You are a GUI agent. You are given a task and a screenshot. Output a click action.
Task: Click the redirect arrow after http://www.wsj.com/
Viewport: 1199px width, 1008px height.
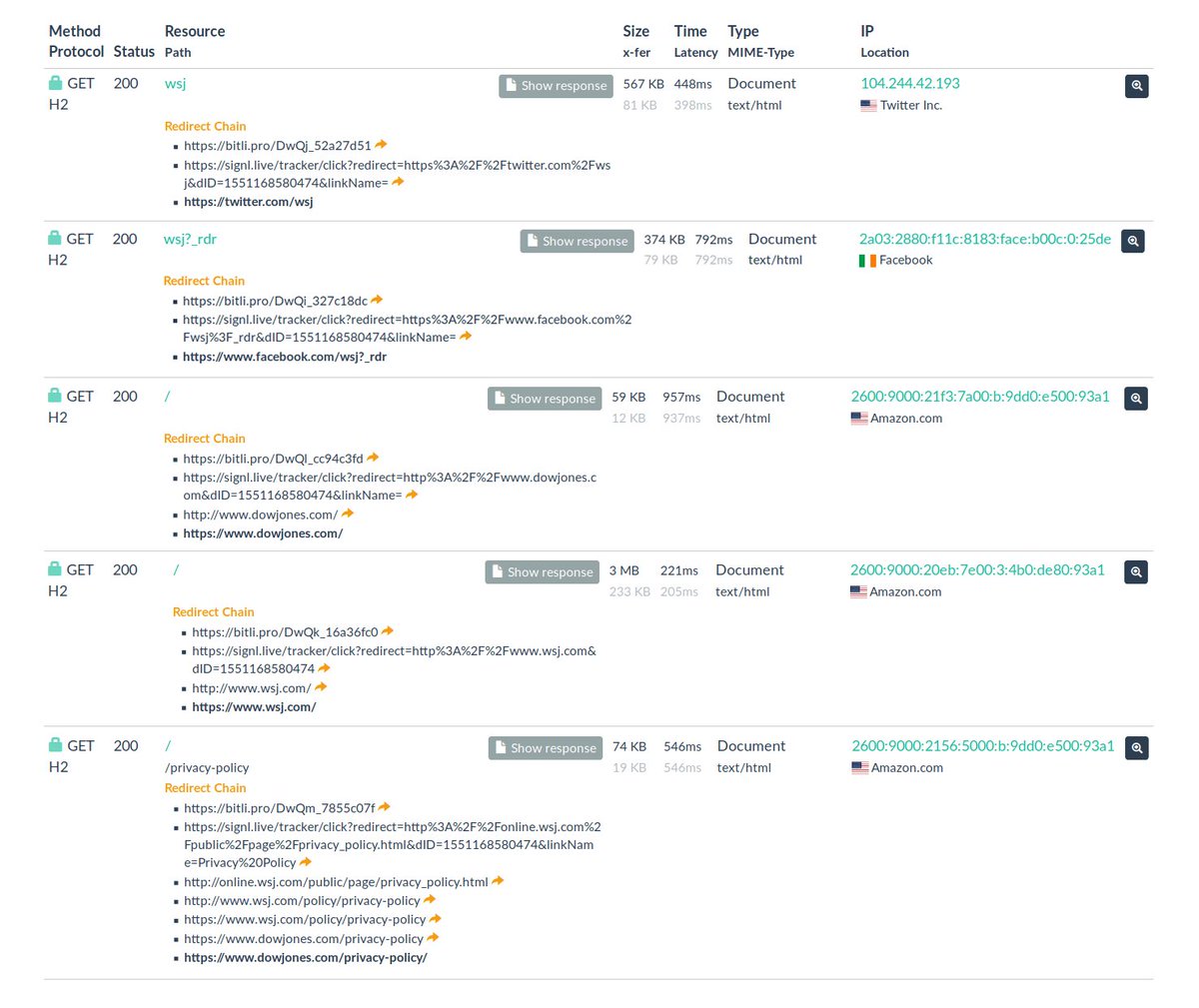321,687
